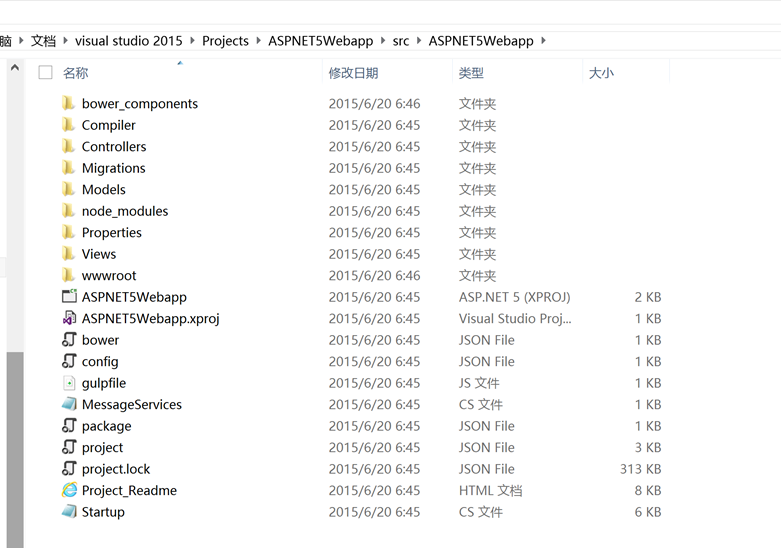Screen dimensions: 781x548
Task: Sort files by 修改日期 column header
Action: (x=353, y=73)
